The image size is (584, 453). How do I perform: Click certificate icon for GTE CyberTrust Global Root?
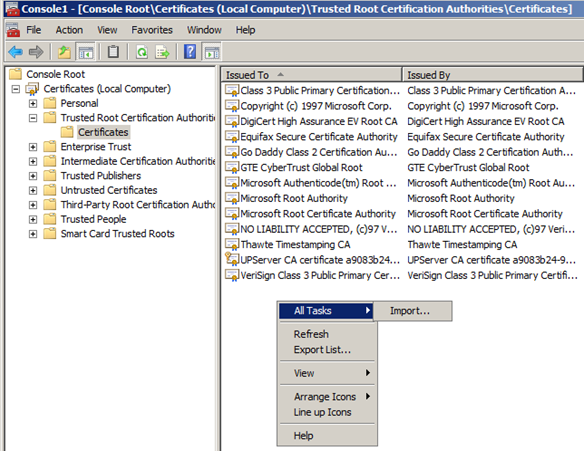click(232, 168)
